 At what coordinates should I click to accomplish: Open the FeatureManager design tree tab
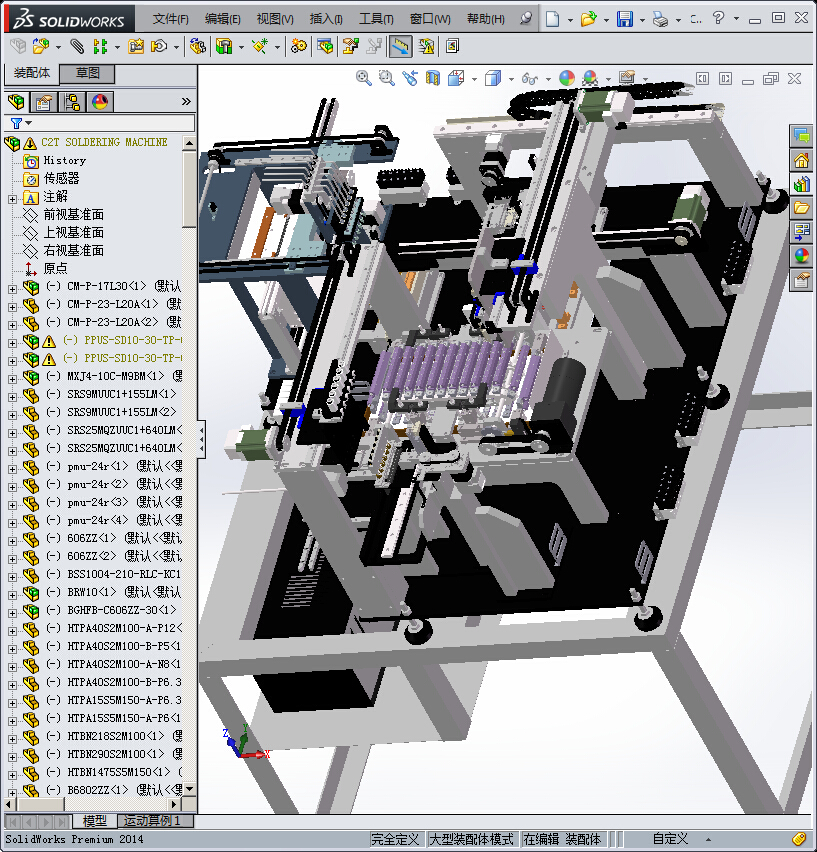coord(16,102)
